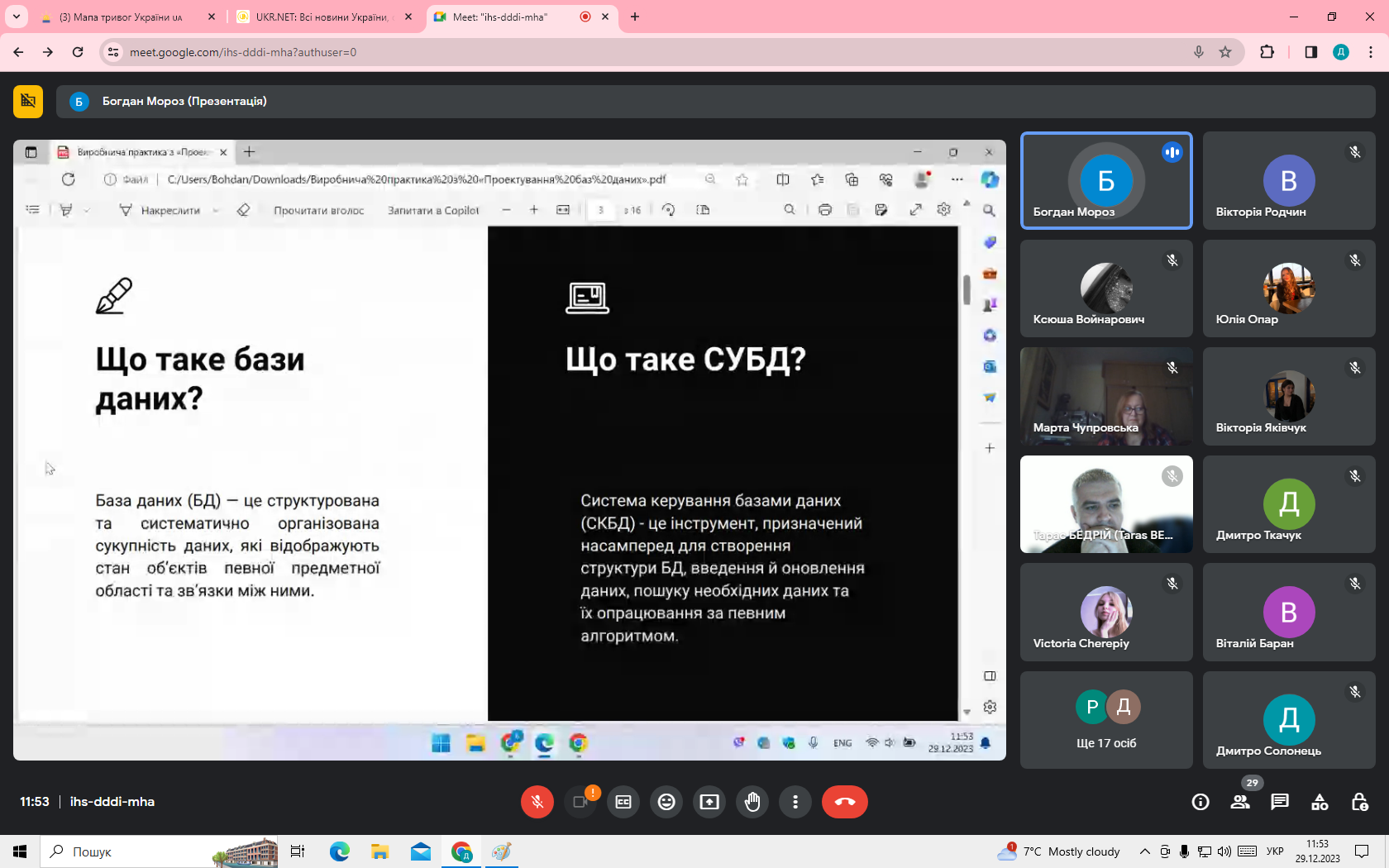Screen dimensions: 1389x868
Task: Send an emoji reaction
Action: [666, 802]
